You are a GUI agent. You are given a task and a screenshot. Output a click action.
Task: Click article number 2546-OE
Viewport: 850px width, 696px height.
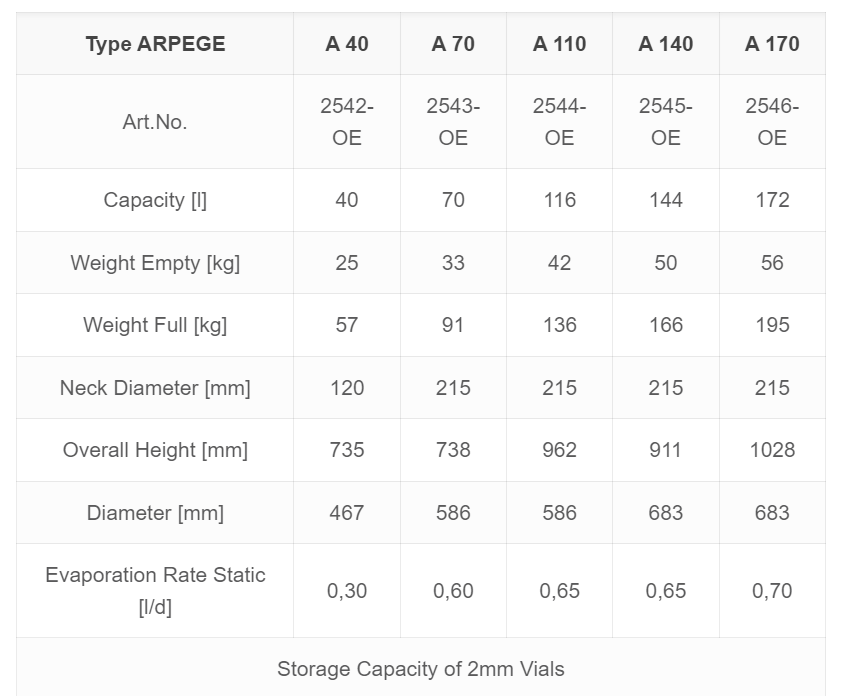772,121
